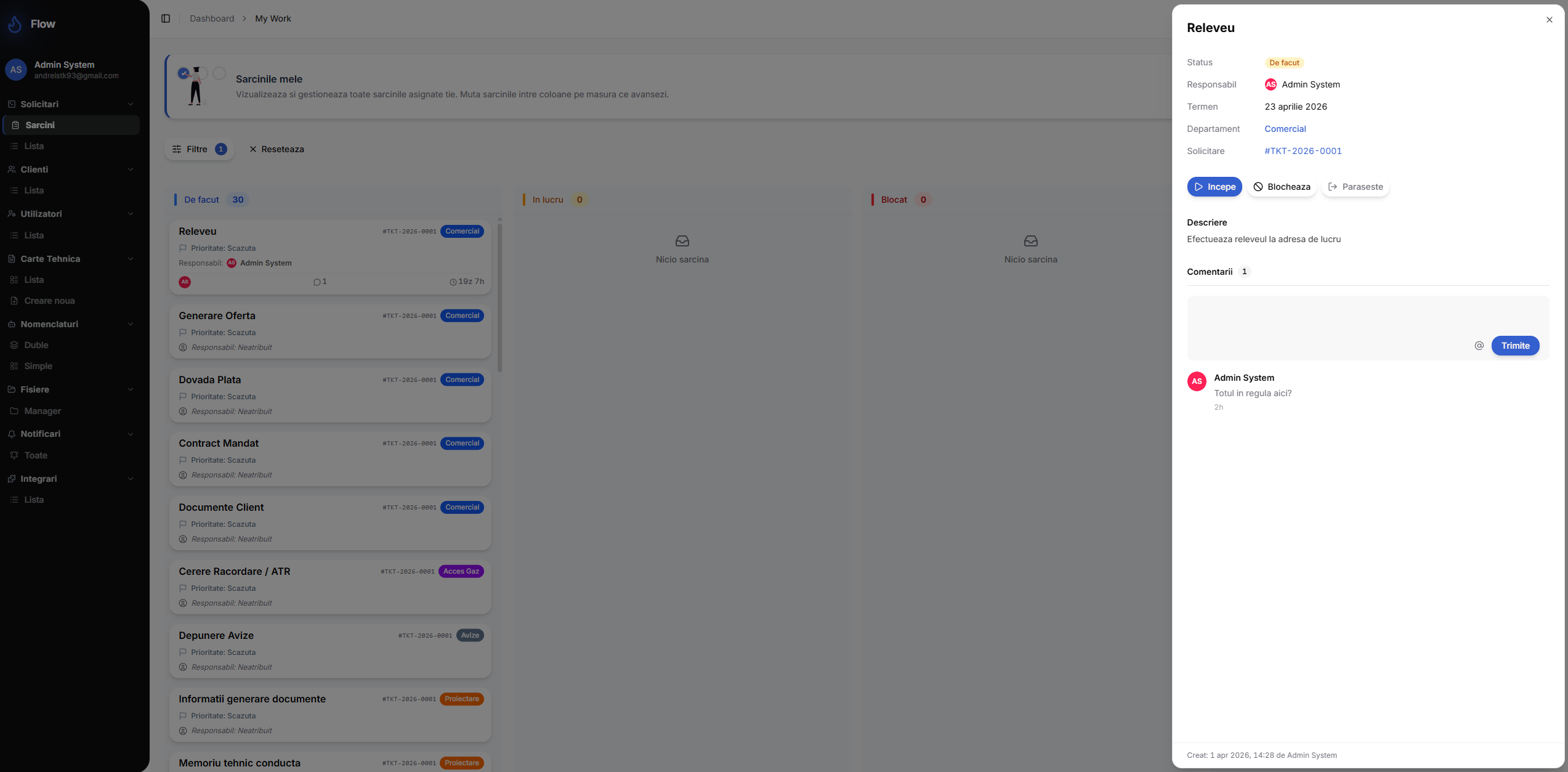This screenshot has height=772, width=1568.
Task: Open the Manager files menu item
Action: 42,411
